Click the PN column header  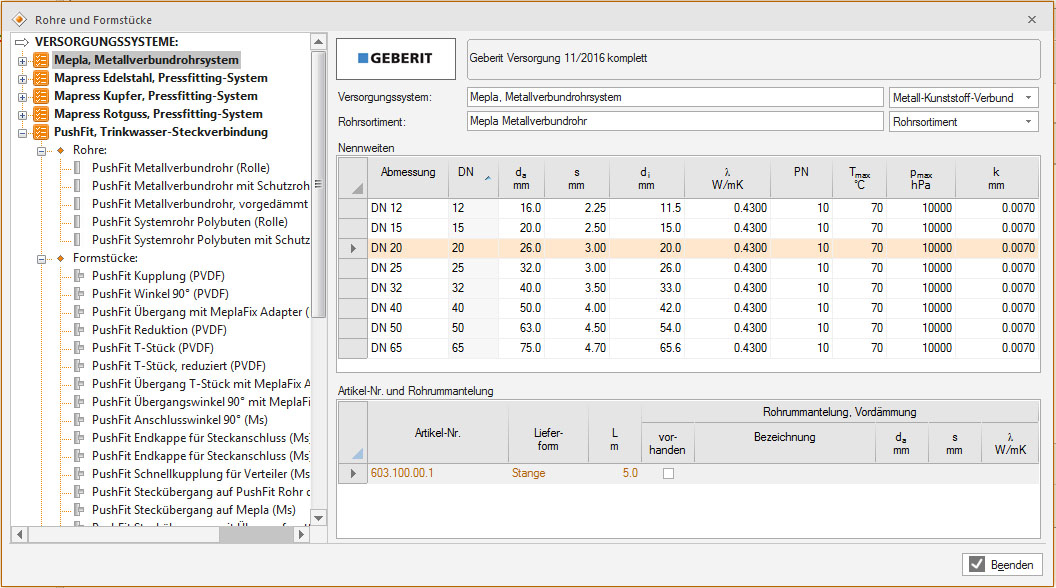[801, 178]
